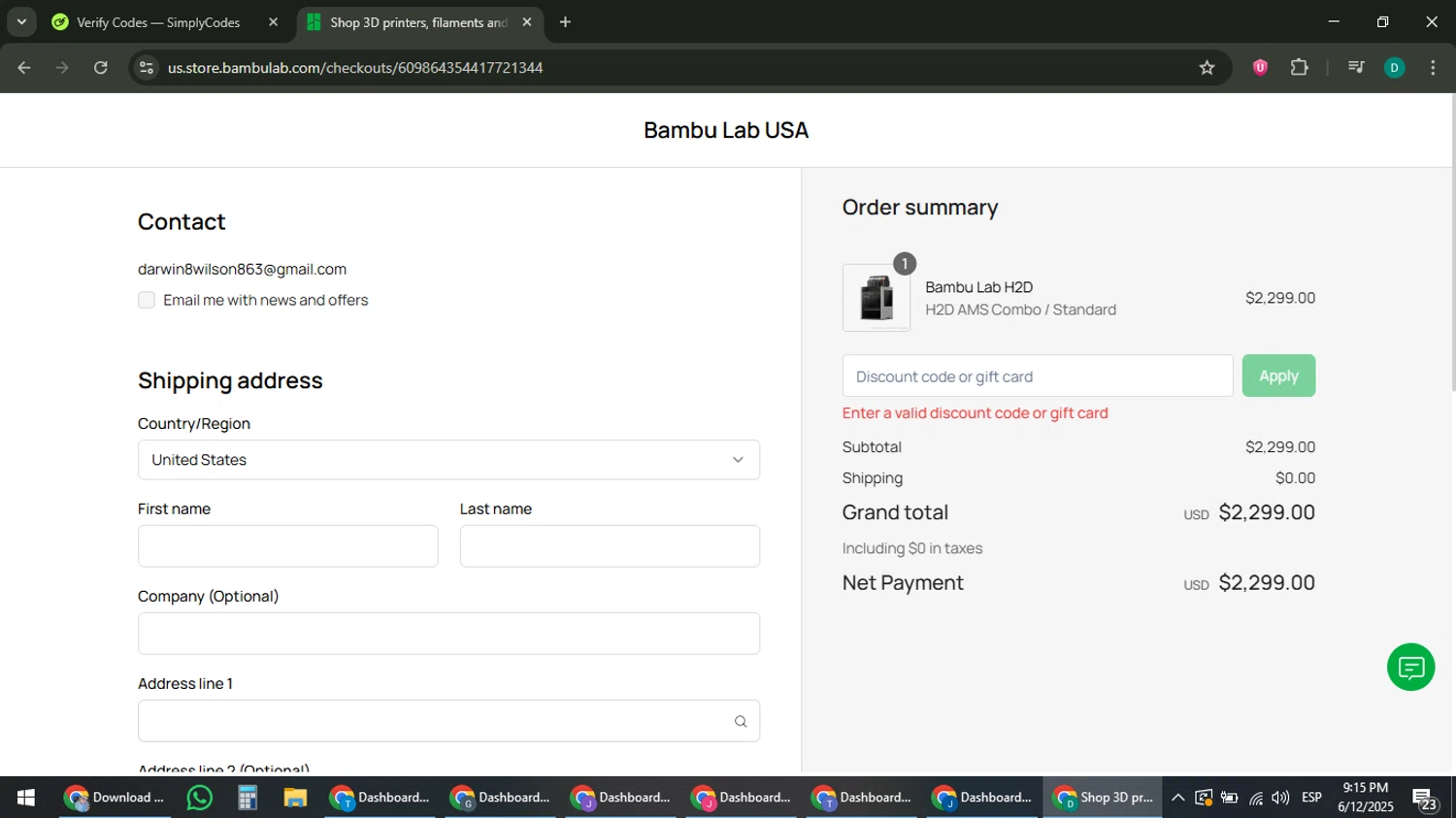The width and height of the screenshot is (1456, 818).
Task: Open the battery tray icon
Action: (1229, 798)
